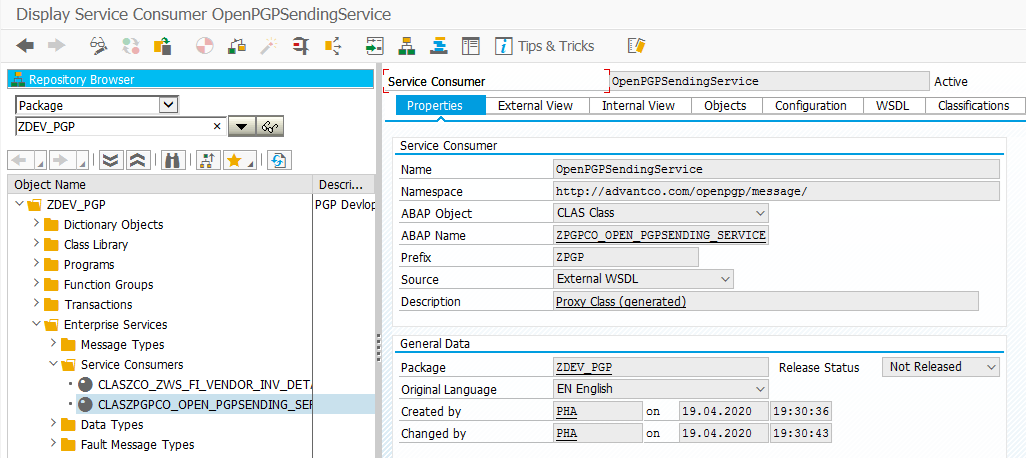
Task: Open the Original Language dropdown showing EN English
Action: 760,389
